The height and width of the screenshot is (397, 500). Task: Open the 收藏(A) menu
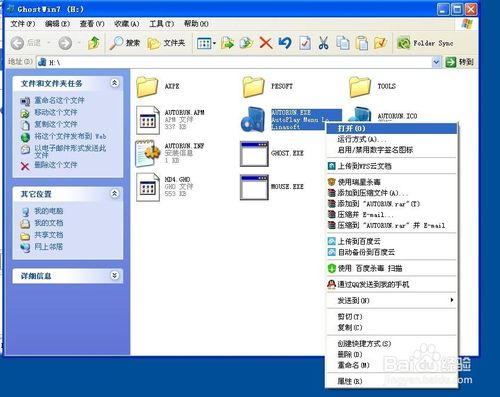(x=126, y=24)
